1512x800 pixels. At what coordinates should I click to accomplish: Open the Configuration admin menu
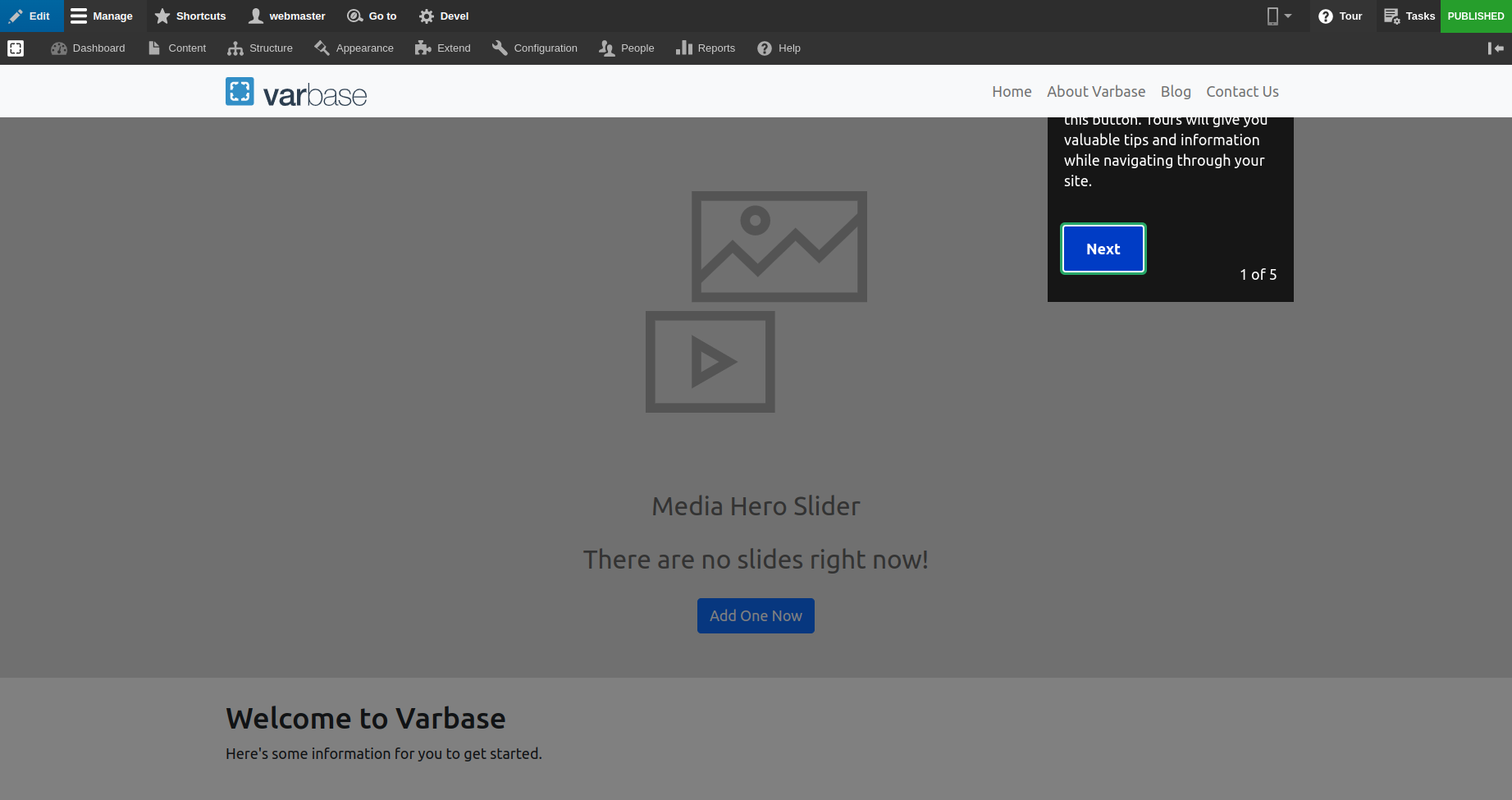[x=535, y=48]
